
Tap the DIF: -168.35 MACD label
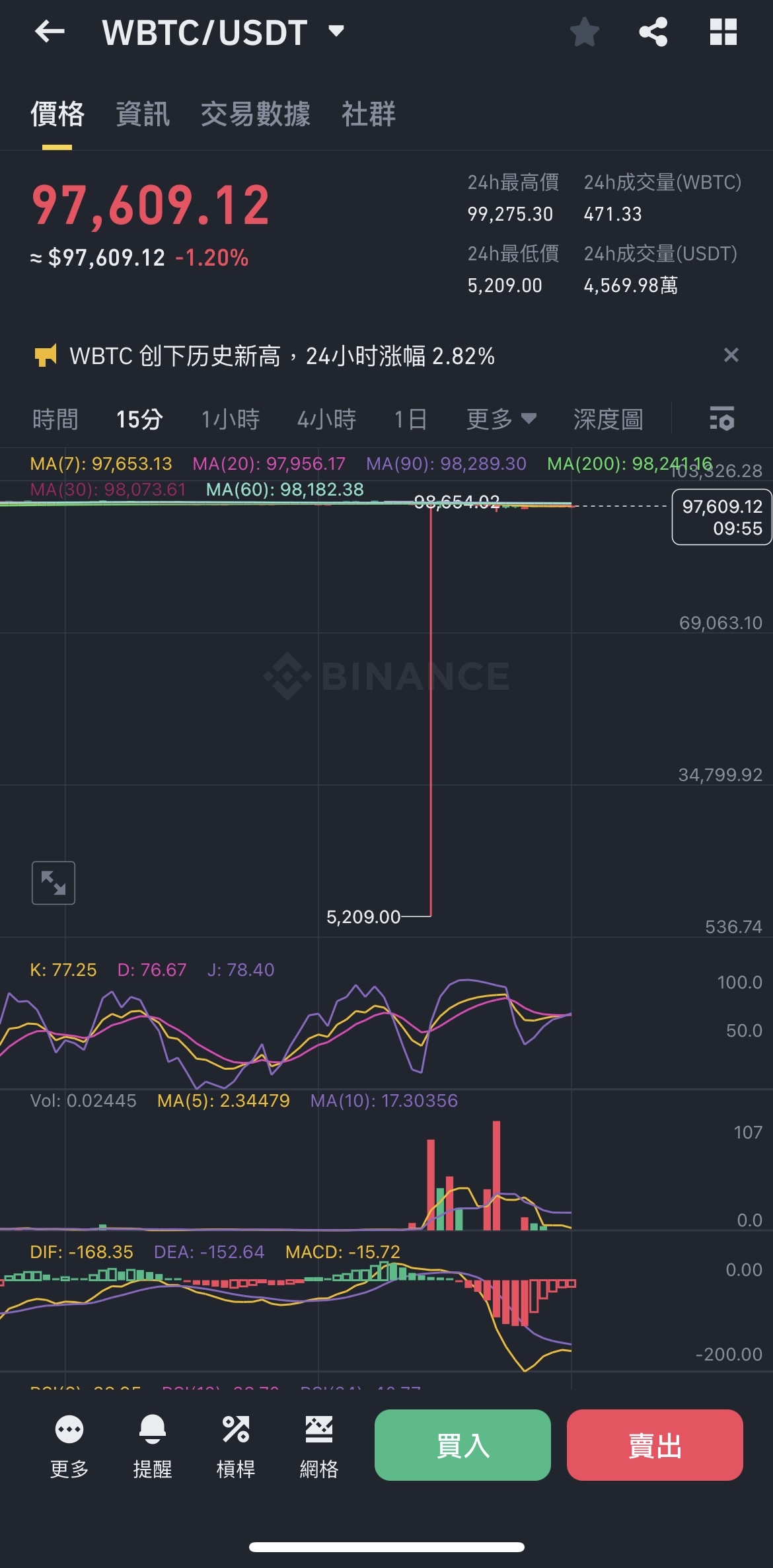[x=81, y=1252]
